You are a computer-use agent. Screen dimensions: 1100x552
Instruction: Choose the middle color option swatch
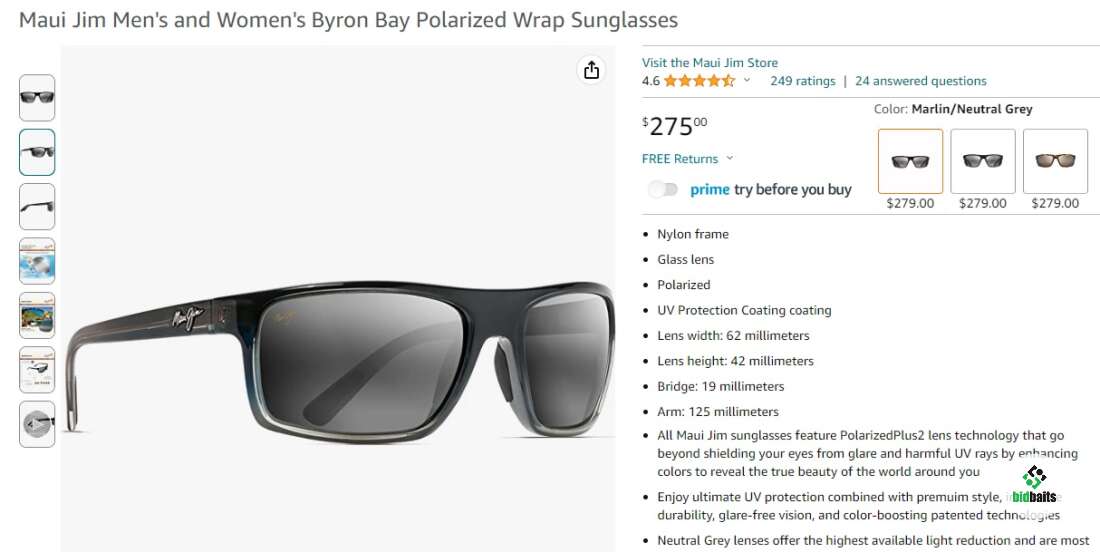click(982, 161)
